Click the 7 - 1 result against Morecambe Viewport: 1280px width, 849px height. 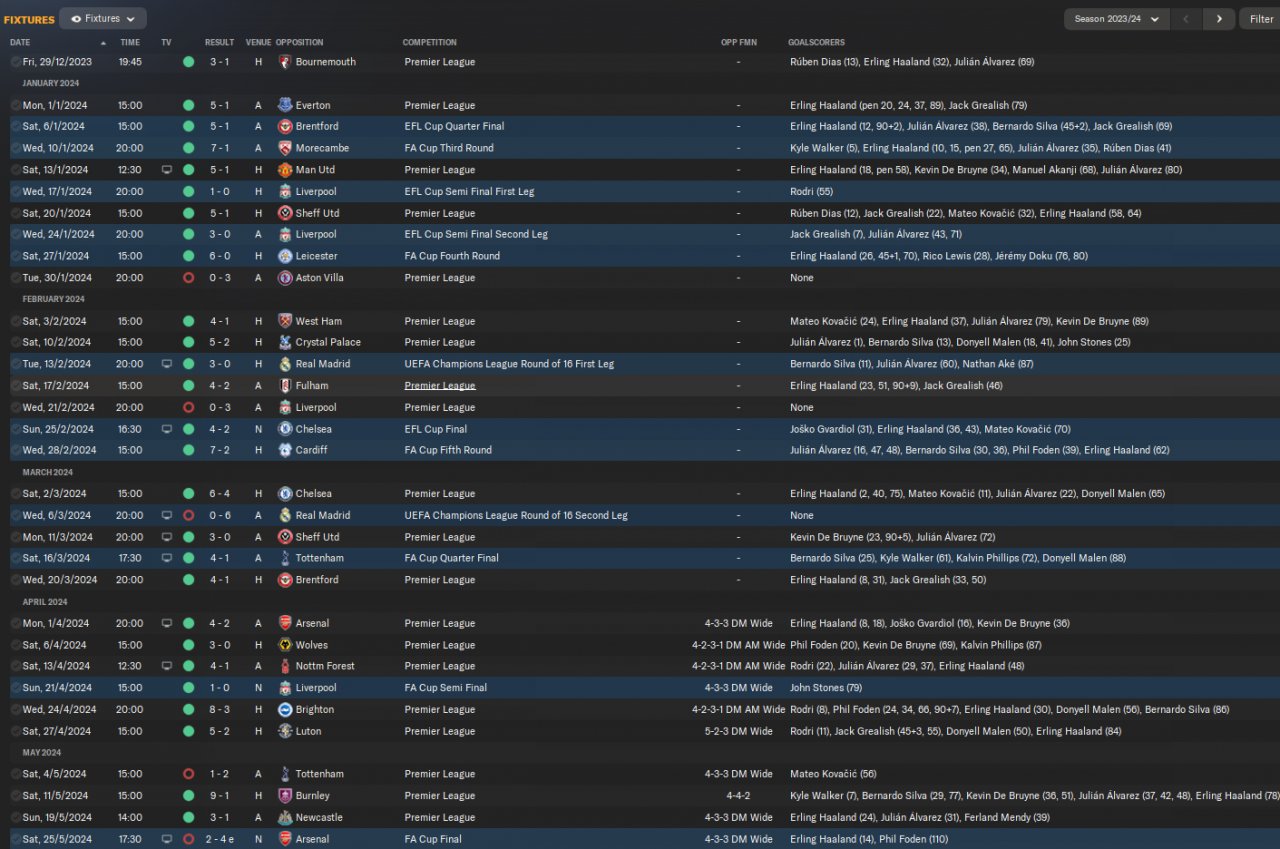pos(220,148)
